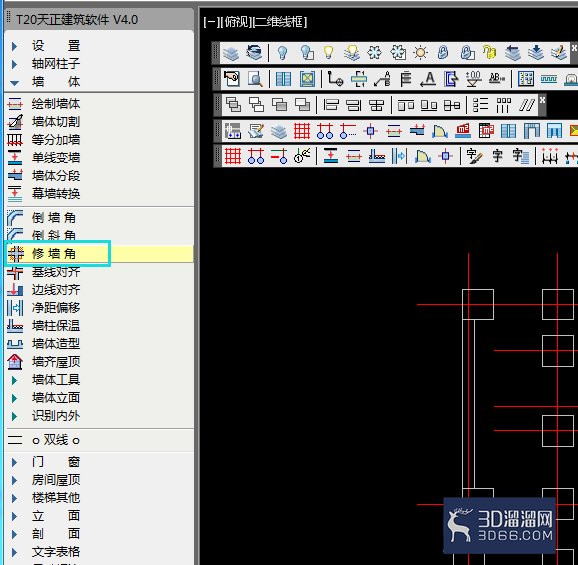The height and width of the screenshot is (565, 578).
Task: Click the blue double arrow offset icon
Action: pyautogui.click(x=399, y=156)
